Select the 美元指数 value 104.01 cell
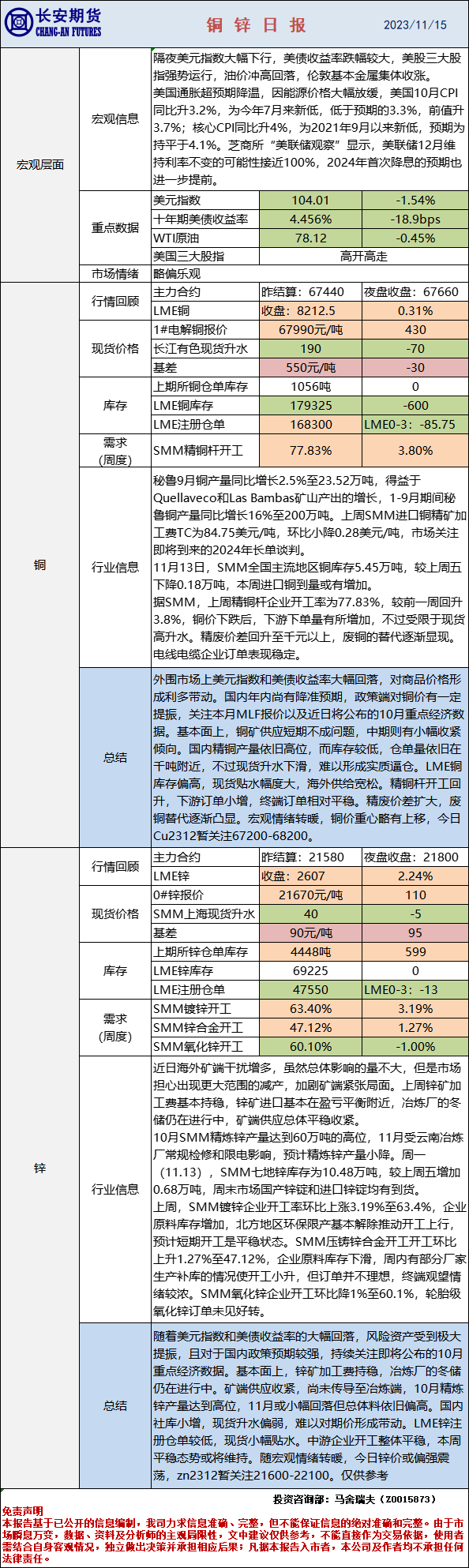The height and width of the screenshot is (1568, 469). (310, 201)
